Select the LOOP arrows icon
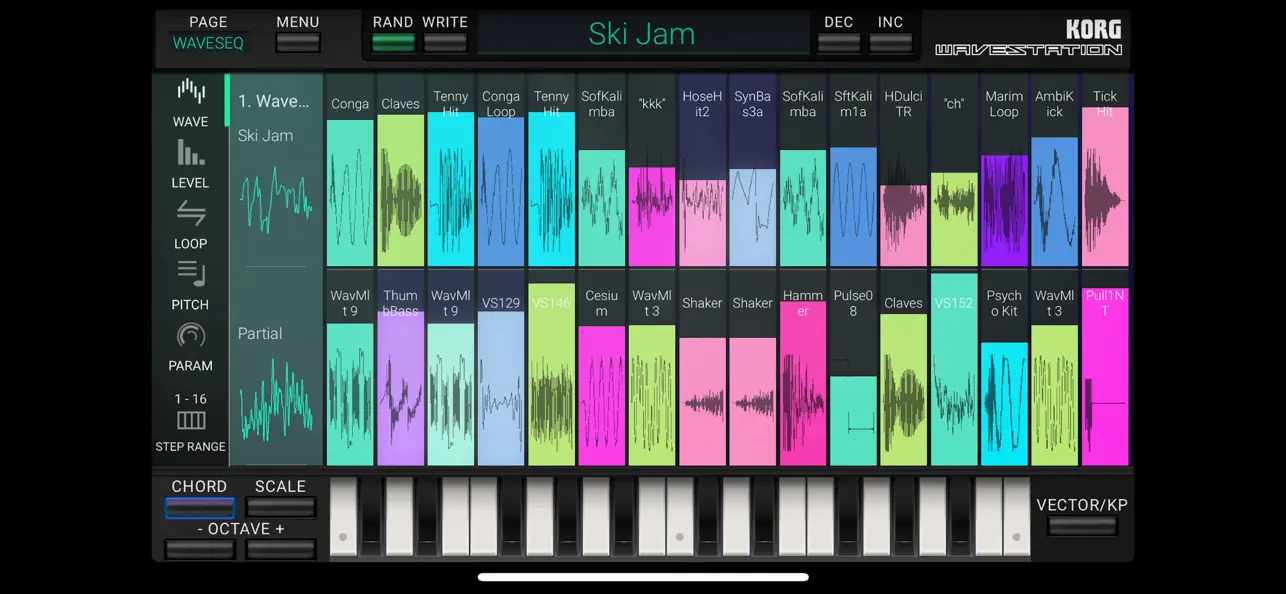The image size is (1286, 594). [x=190, y=213]
